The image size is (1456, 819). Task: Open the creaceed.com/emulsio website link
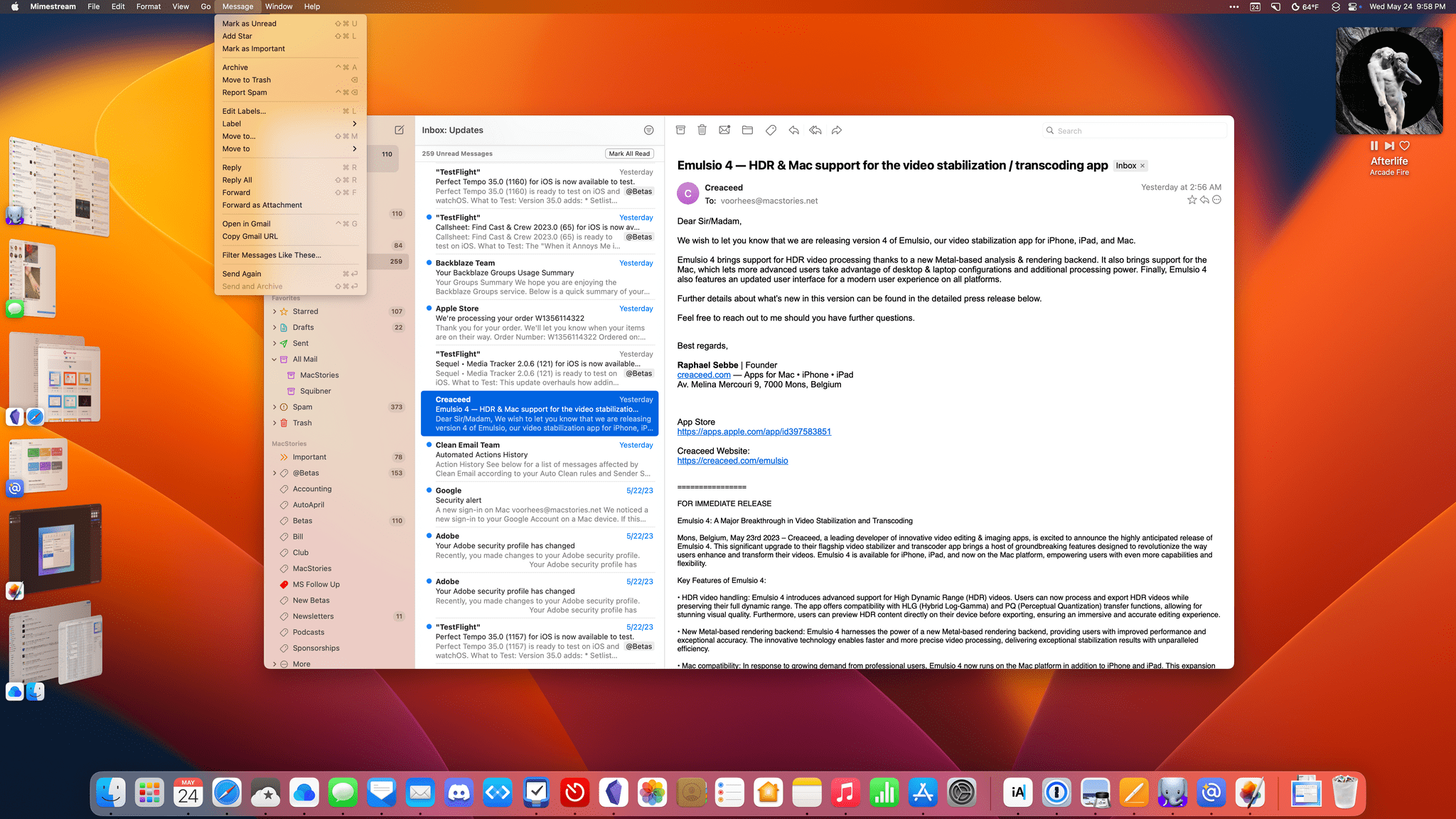click(732, 461)
